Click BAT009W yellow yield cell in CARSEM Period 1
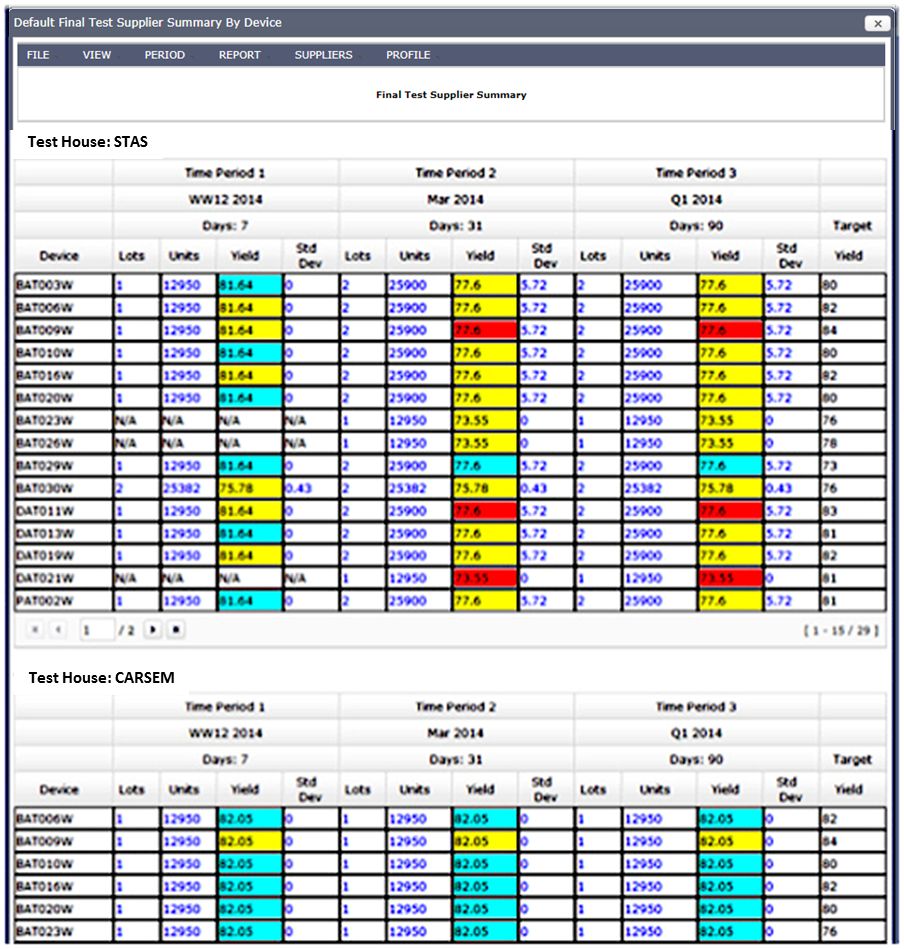 tap(249, 842)
